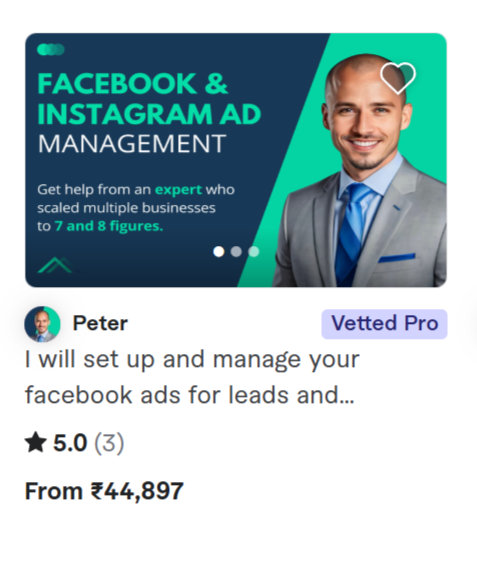Click the black star rating icon
Image resolution: width=477 pixels, height=577 pixels.
point(36,442)
